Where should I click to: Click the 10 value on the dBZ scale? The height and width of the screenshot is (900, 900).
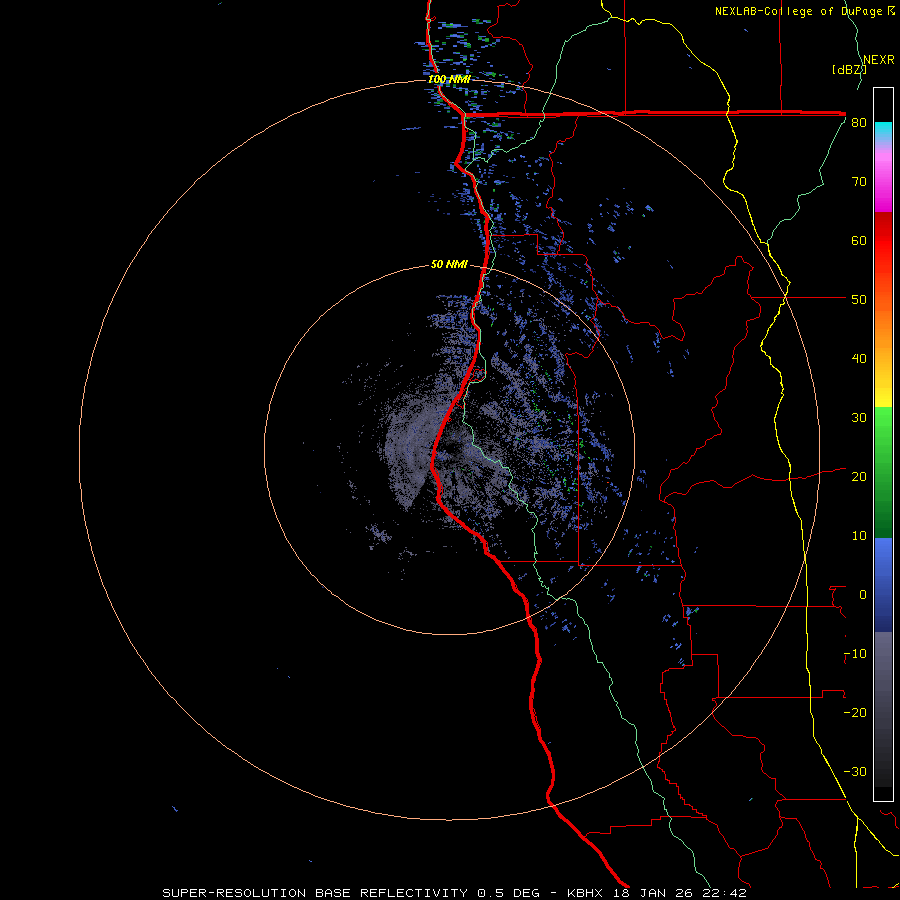859,536
